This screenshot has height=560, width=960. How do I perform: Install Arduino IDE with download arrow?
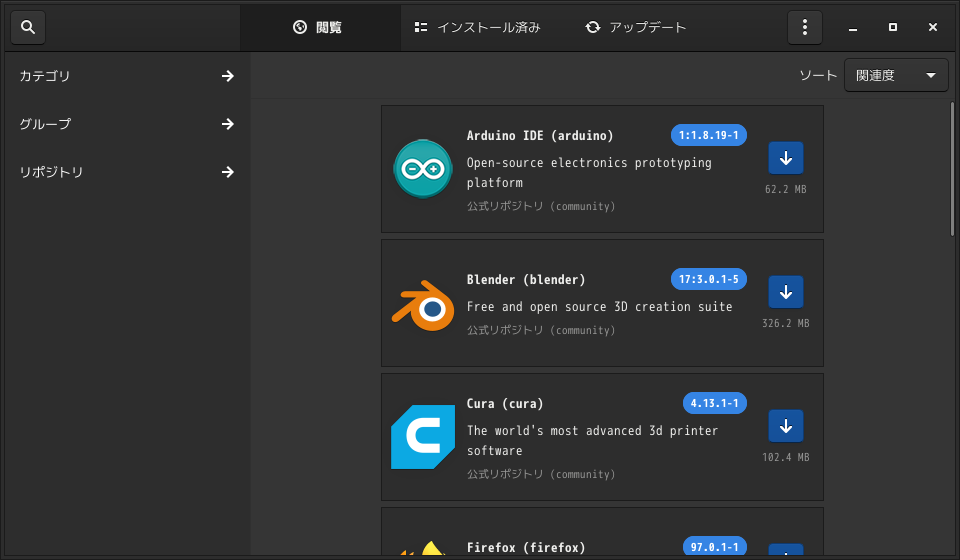pyautogui.click(x=786, y=158)
